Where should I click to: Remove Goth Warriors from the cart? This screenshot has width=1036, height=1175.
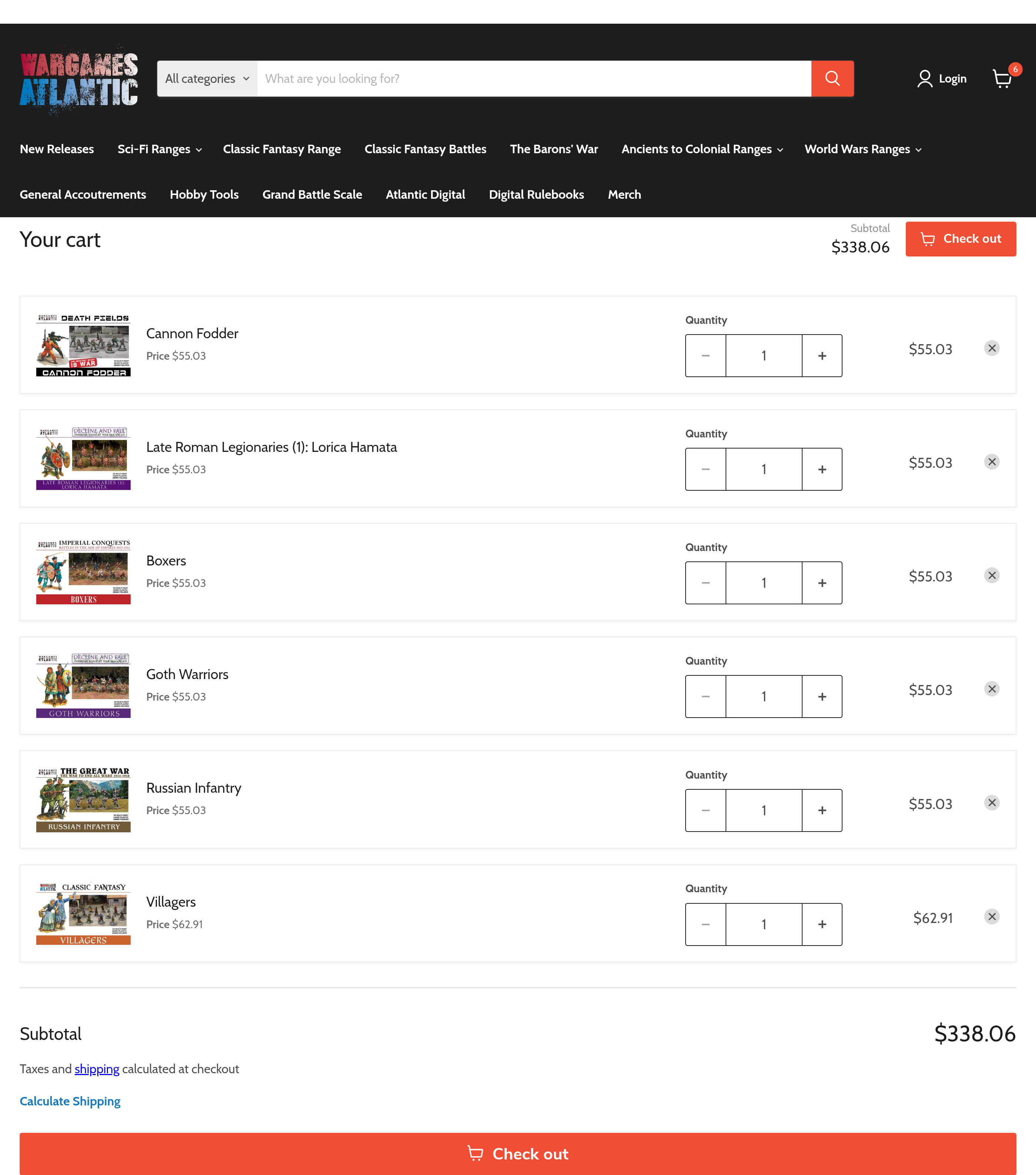click(x=992, y=689)
